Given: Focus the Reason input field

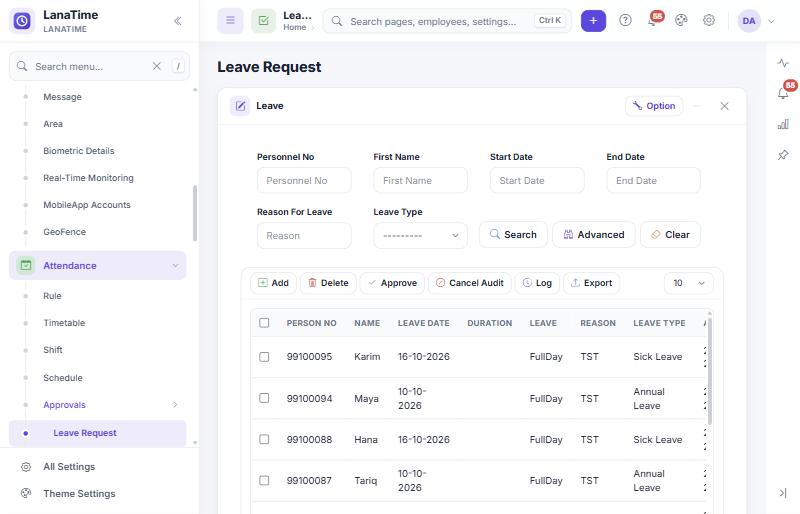Looking at the screenshot, I should pos(304,236).
